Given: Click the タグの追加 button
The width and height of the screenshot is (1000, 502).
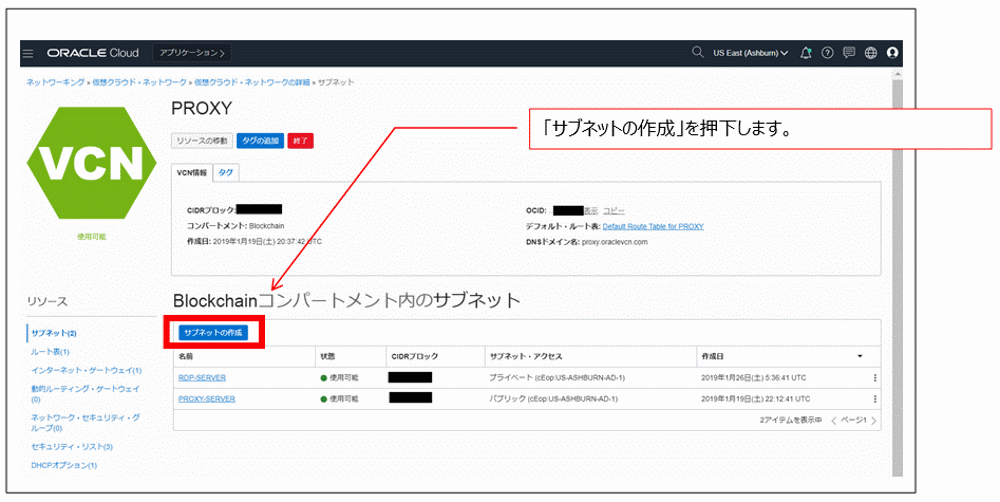Looking at the screenshot, I should coord(260,140).
